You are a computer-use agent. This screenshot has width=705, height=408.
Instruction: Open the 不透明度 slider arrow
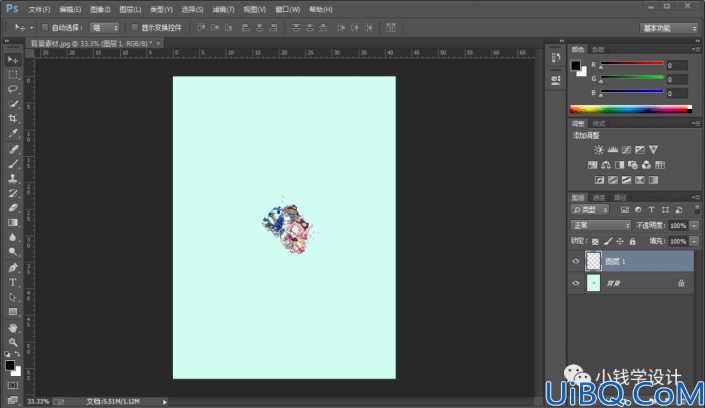coord(695,225)
